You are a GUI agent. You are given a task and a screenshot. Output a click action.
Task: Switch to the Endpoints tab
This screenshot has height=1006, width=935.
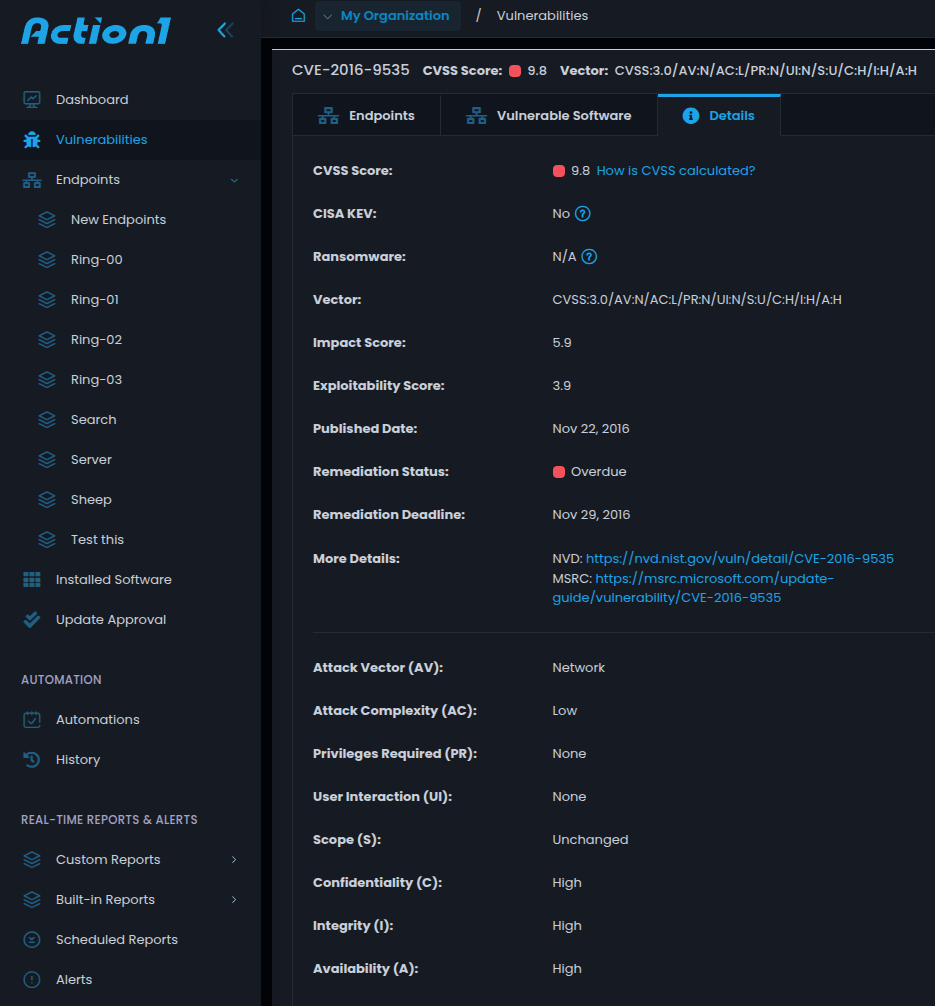pyautogui.click(x=367, y=116)
